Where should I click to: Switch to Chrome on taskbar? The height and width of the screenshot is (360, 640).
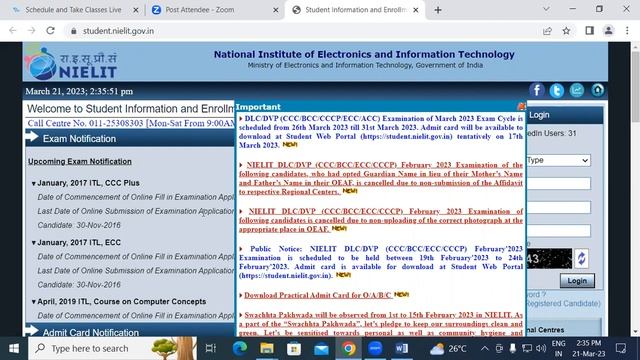[348, 348]
